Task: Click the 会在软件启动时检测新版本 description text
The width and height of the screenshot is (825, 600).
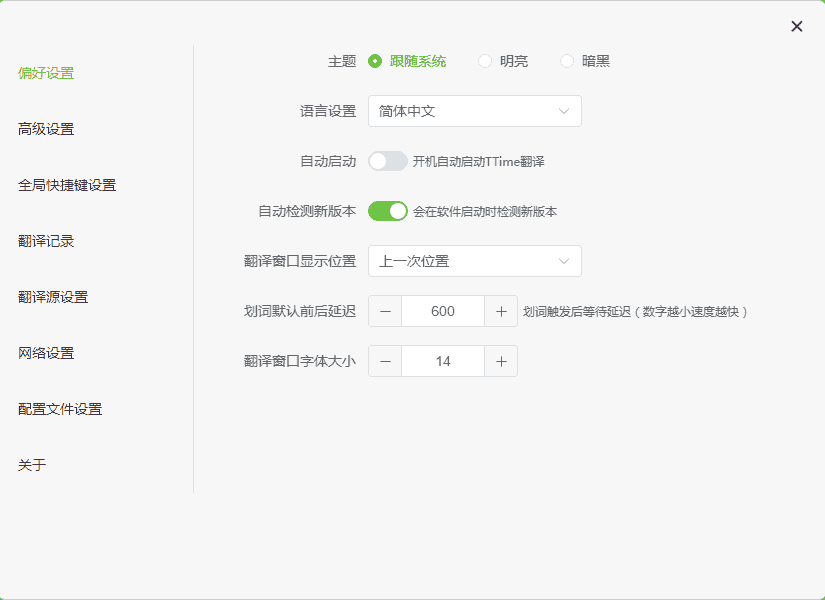Action: click(x=485, y=212)
